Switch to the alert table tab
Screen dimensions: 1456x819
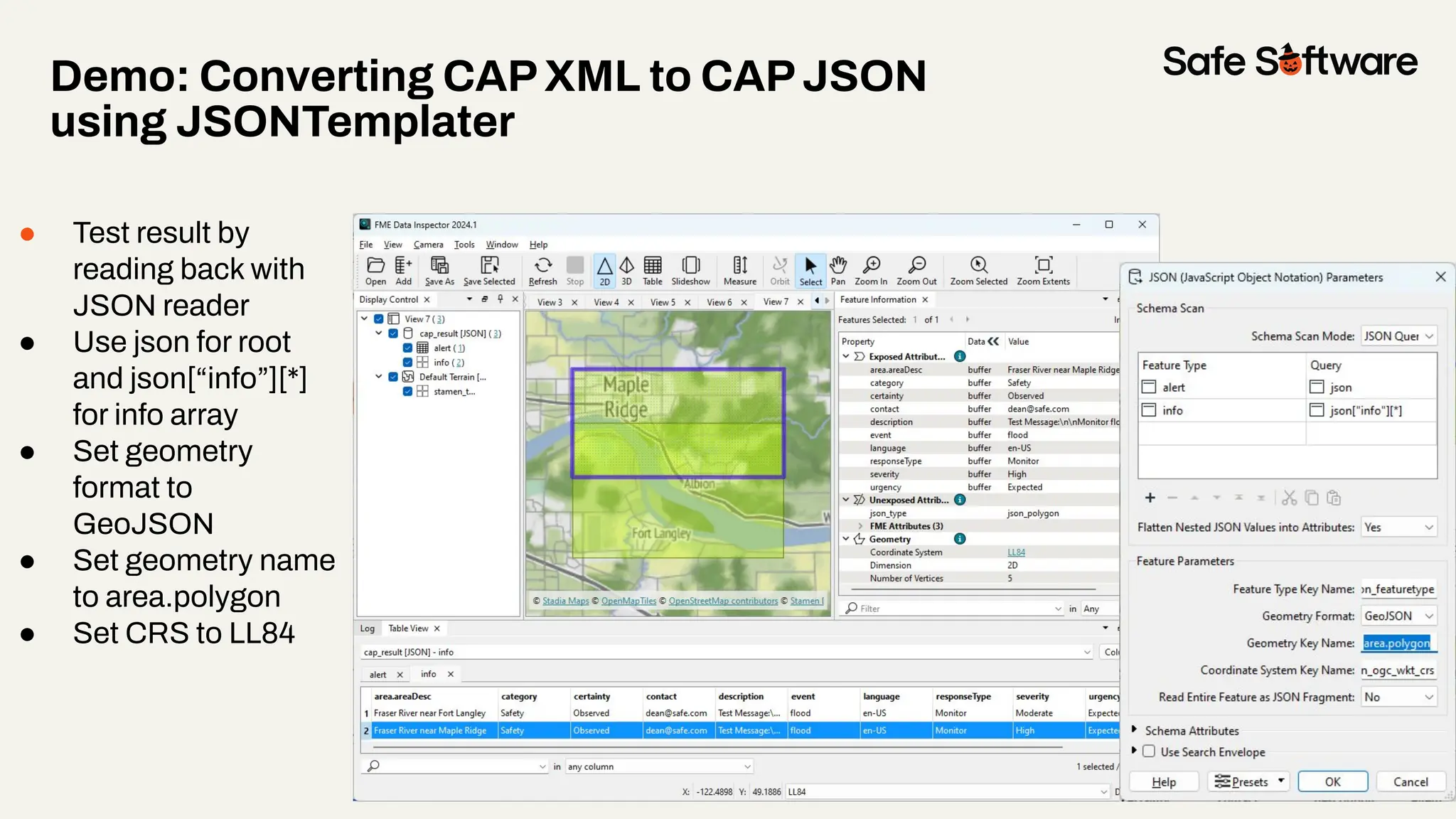[x=378, y=675]
